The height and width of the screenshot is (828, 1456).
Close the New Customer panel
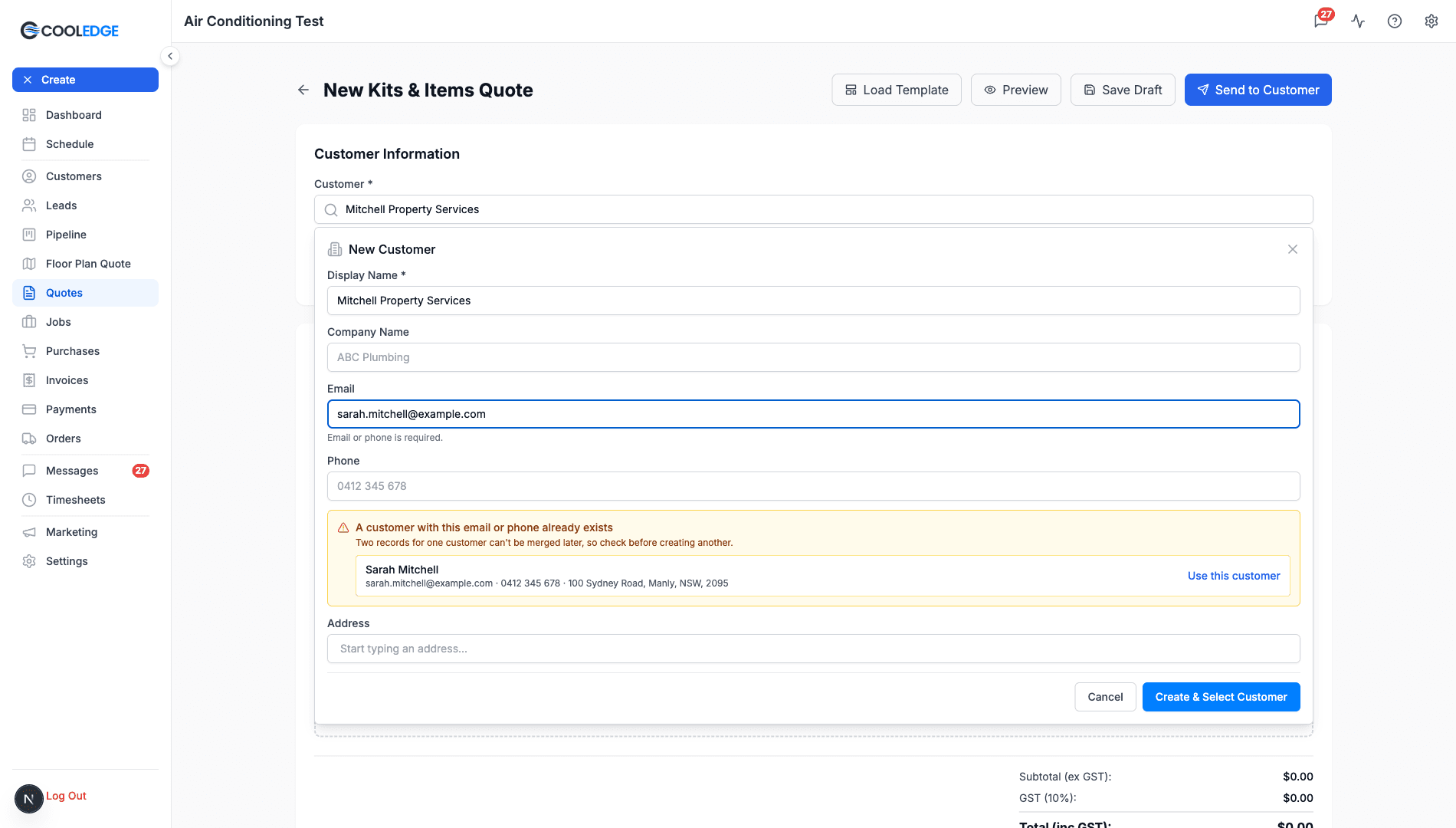[x=1293, y=249]
